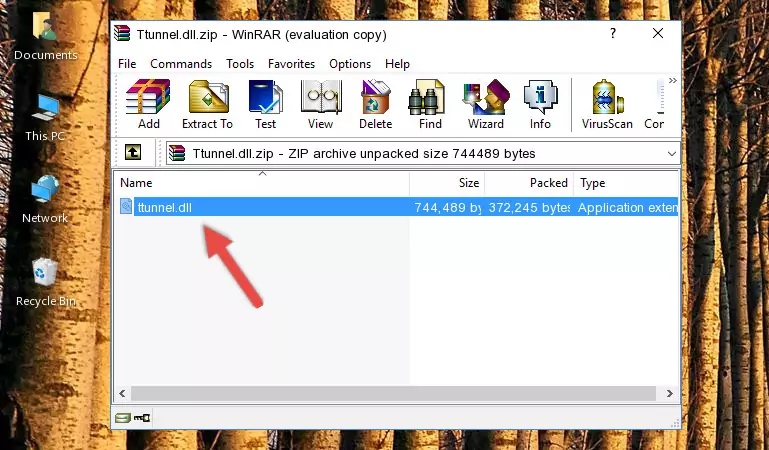
Task: Open the Commands menu
Action: [x=181, y=64]
